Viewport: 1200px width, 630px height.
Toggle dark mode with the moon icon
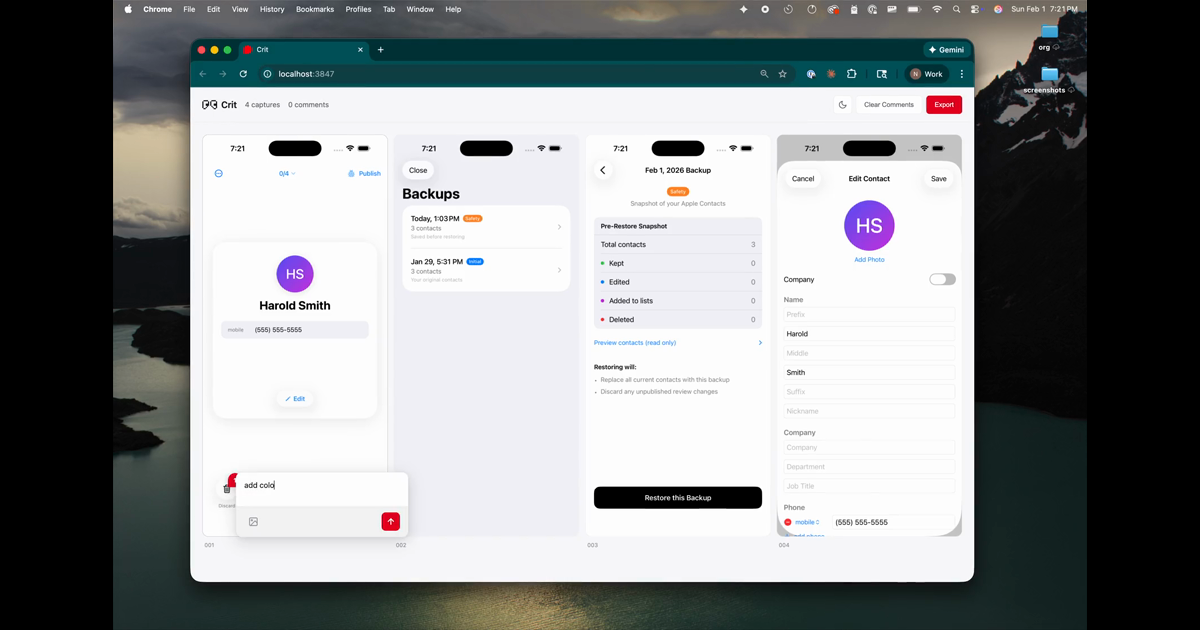coord(843,104)
